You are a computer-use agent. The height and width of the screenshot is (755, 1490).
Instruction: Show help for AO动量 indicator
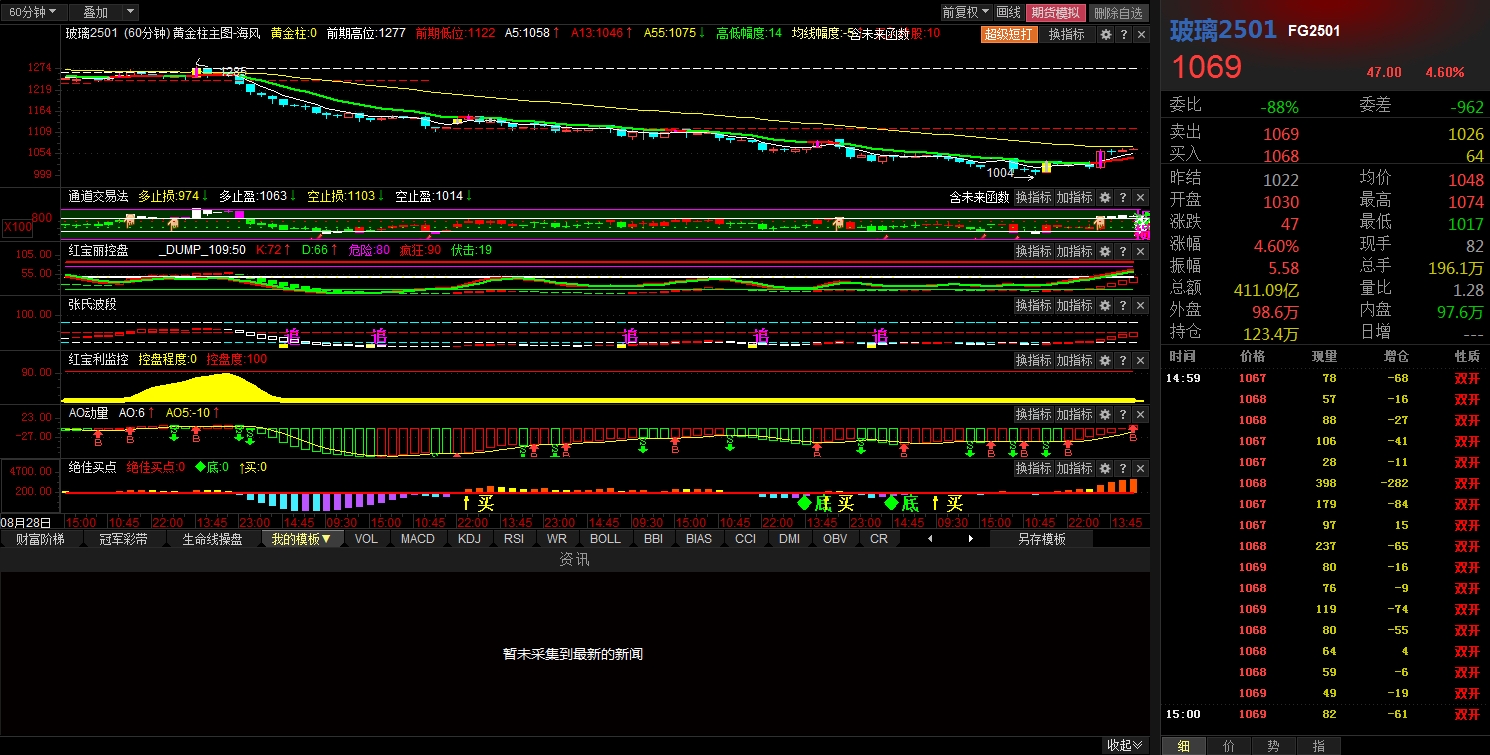(x=1123, y=414)
